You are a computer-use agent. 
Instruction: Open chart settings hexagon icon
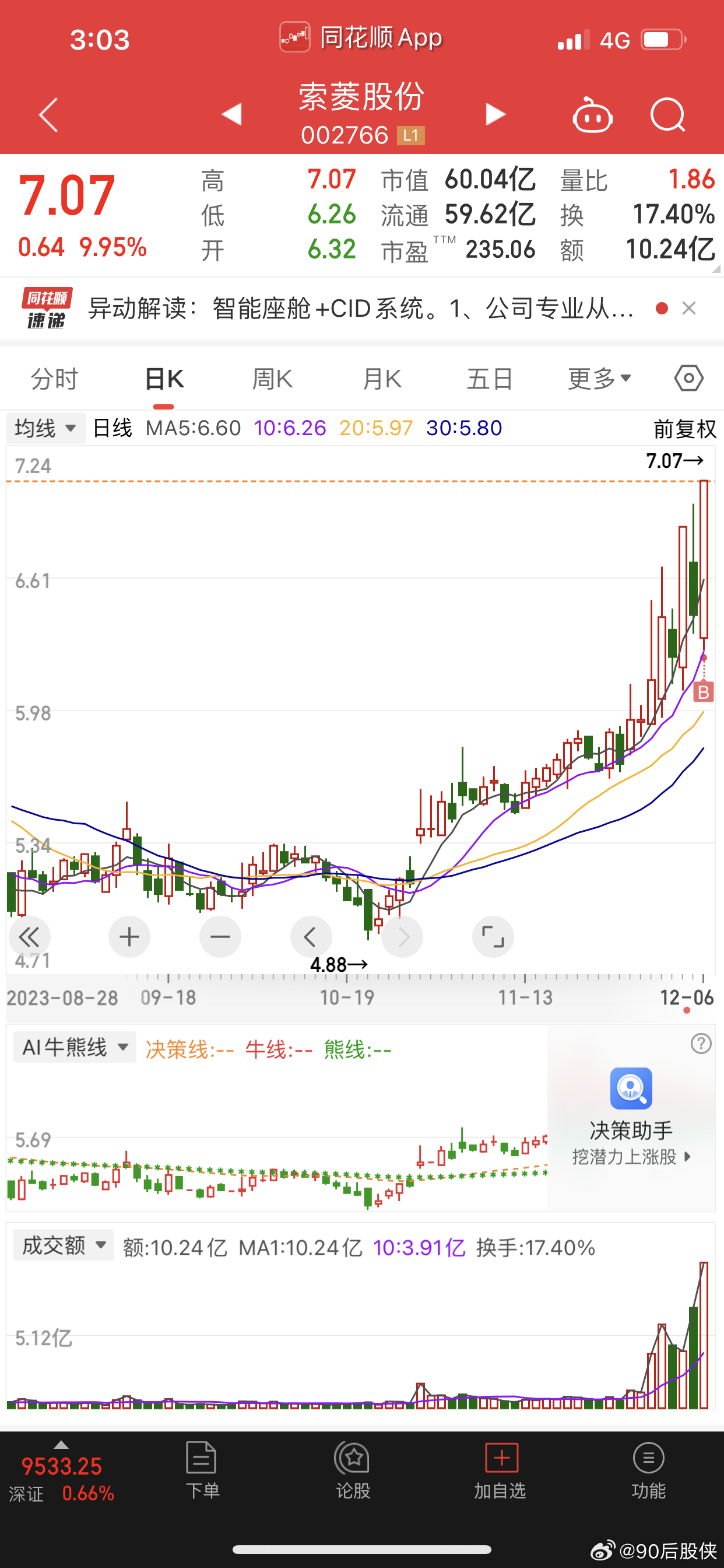coord(688,379)
